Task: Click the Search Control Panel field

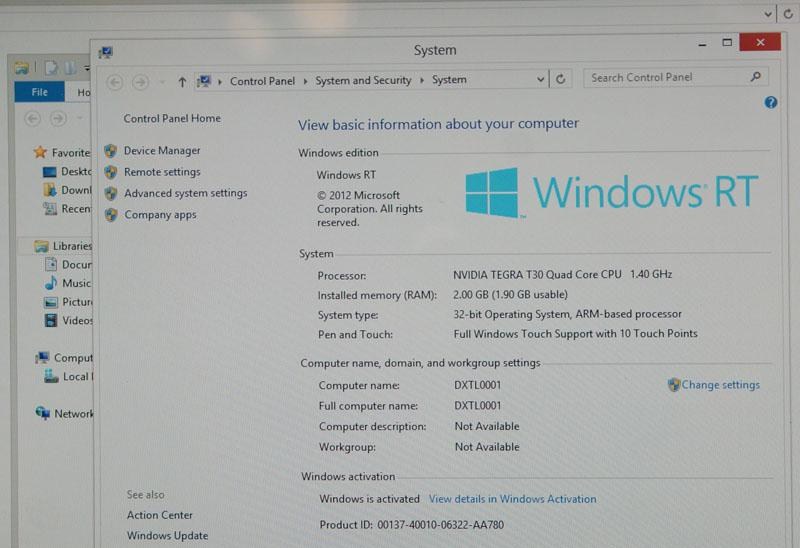Action: tap(665, 77)
